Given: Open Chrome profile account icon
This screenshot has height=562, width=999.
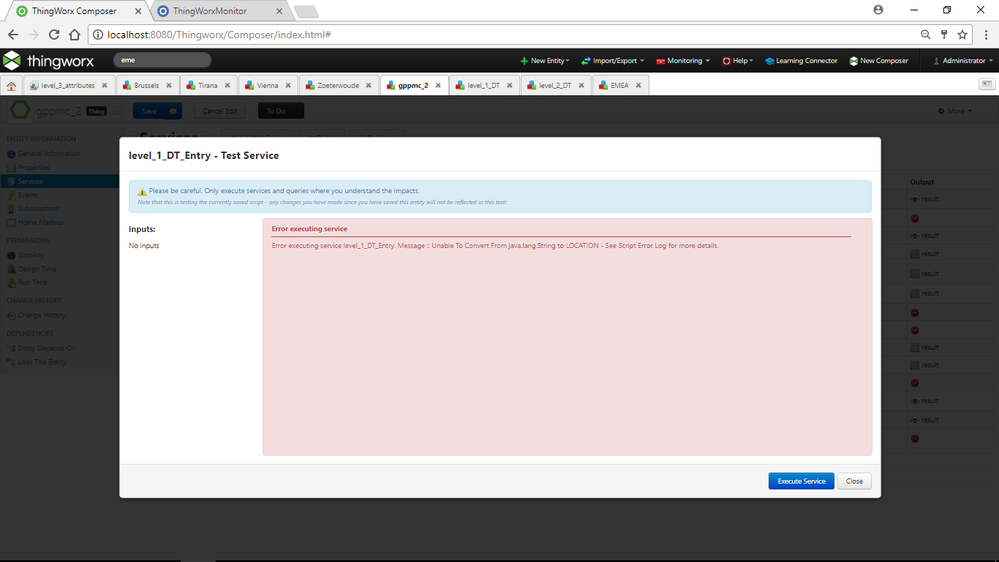Looking at the screenshot, I should click(878, 10).
